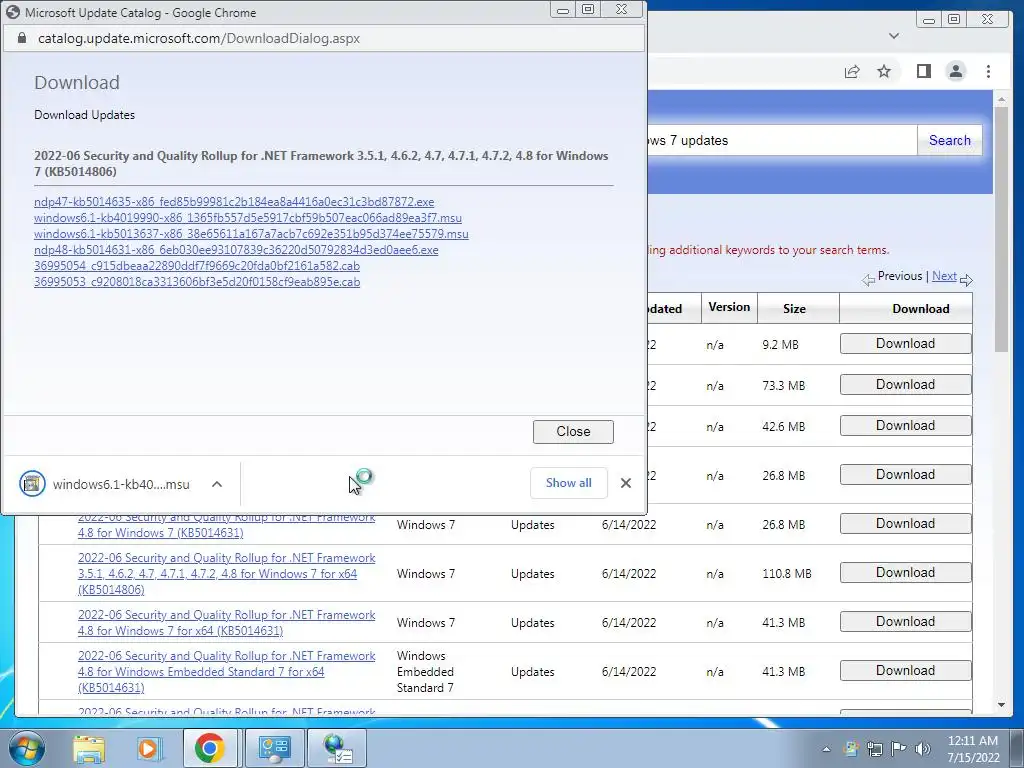Open the Windows Start menu orb
Screen dimensions: 1024x768
point(27,748)
